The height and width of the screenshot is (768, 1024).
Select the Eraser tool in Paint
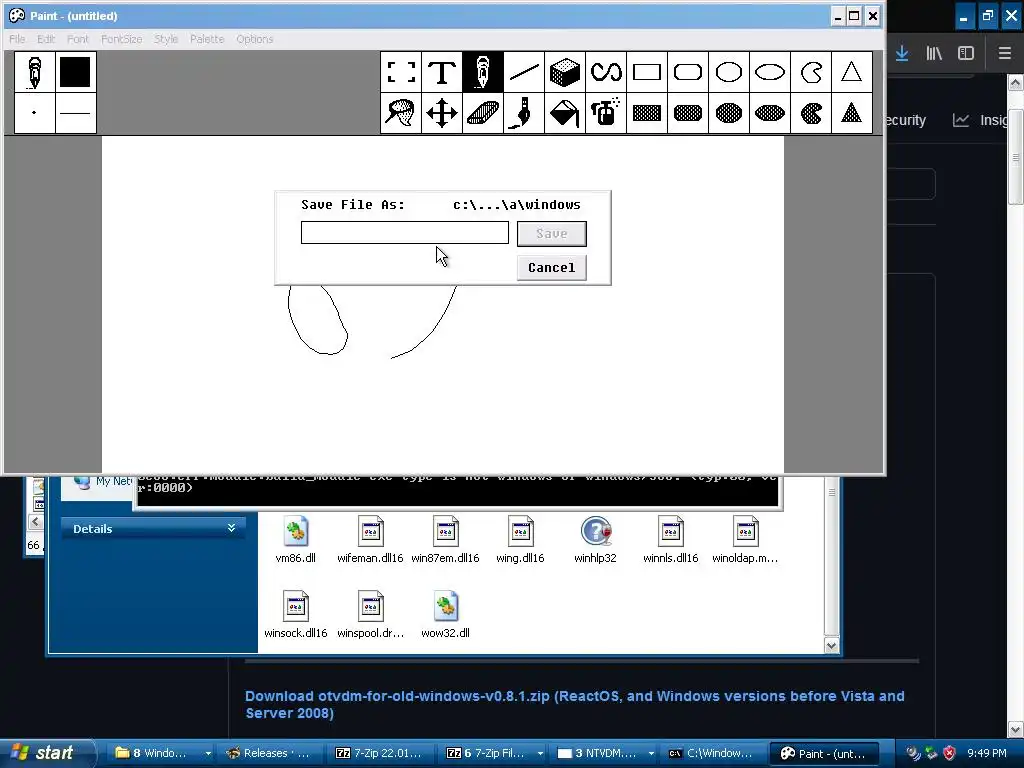483,113
